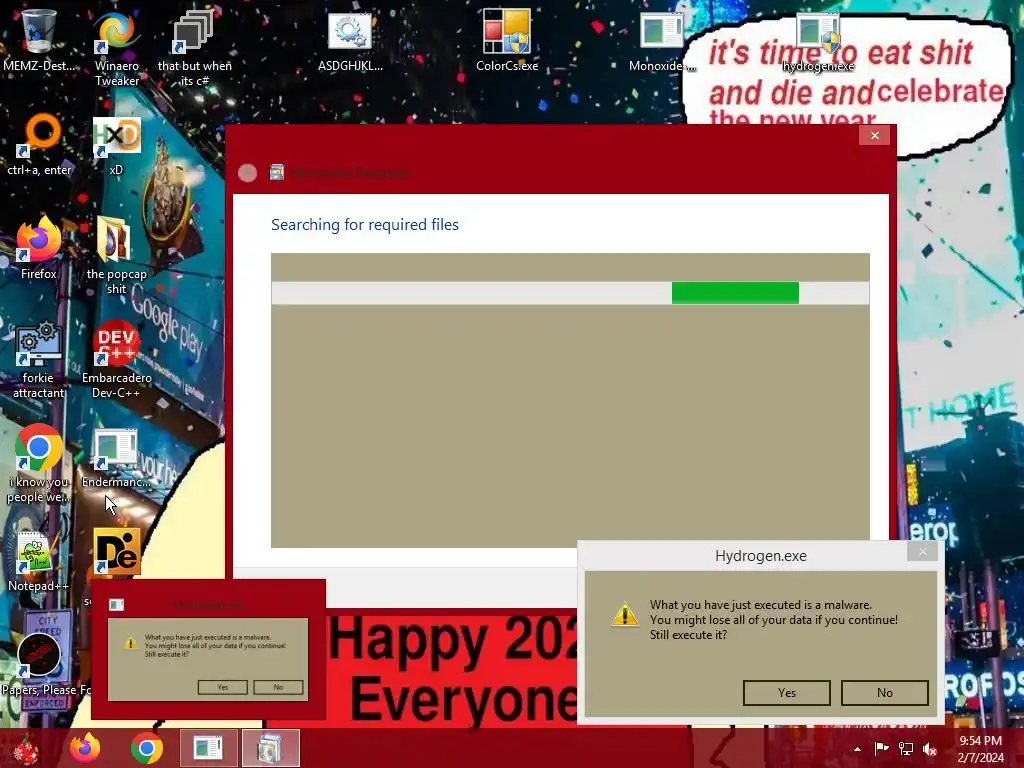1024x768 pixels.
Task: Open the clock showing 9:54 PM
Action: (x=980, y=749)
